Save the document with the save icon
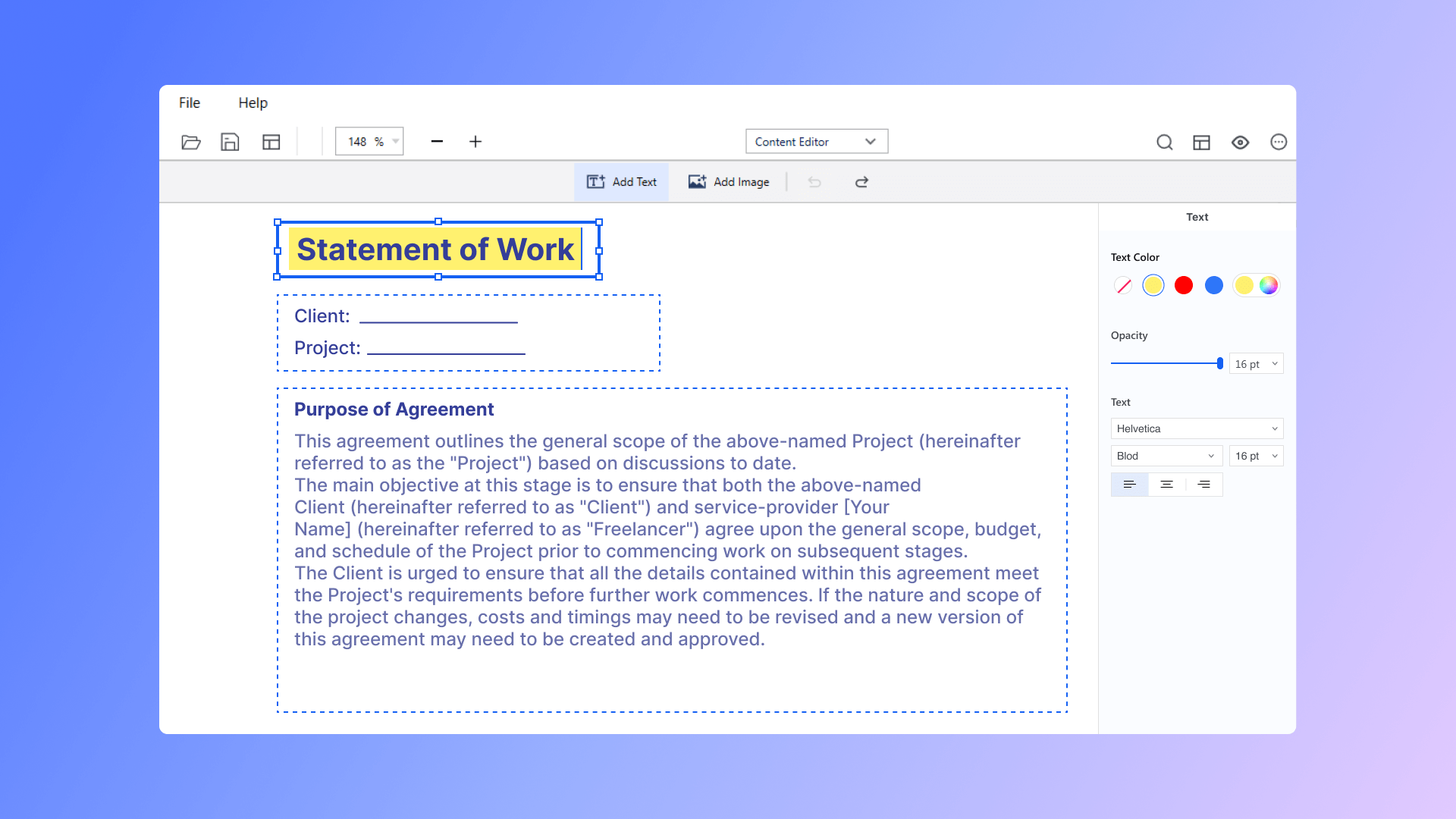1456x819 pixels. 230,142
